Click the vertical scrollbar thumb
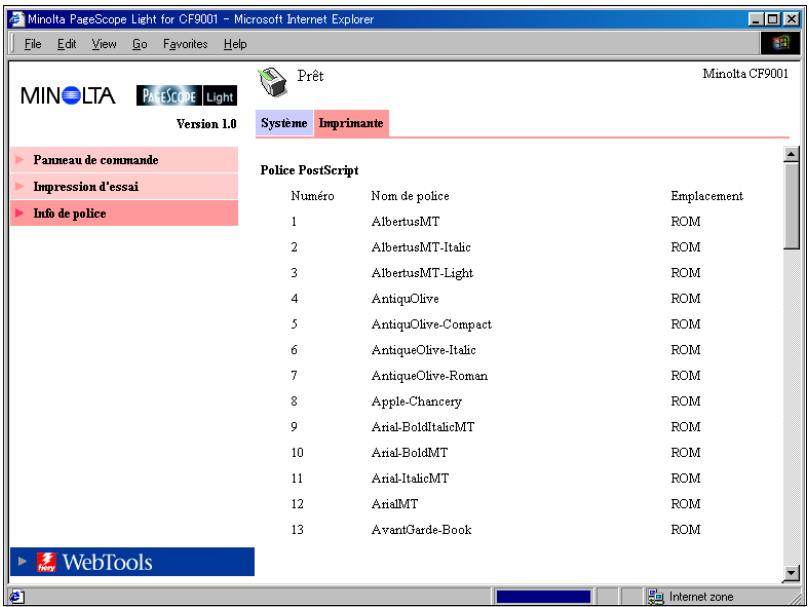809x607 pixels. 791,206
